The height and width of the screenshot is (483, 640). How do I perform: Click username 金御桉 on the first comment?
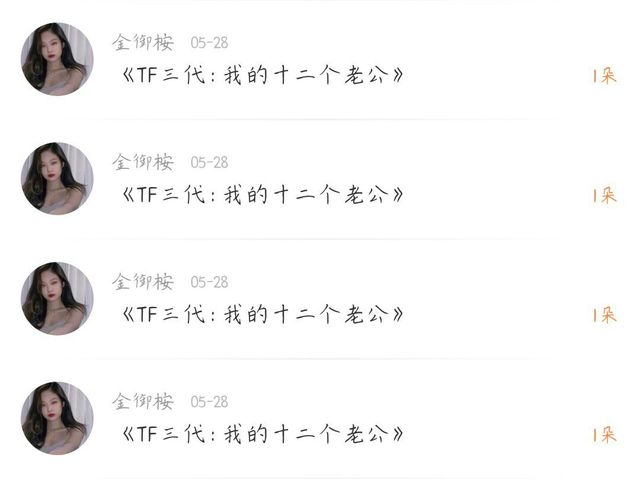click(x=143, y=42)
